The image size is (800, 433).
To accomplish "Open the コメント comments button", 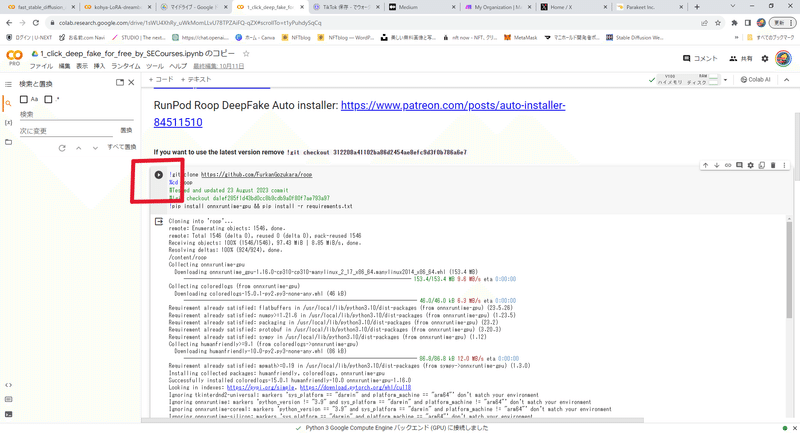I will (x=700, y=59).
